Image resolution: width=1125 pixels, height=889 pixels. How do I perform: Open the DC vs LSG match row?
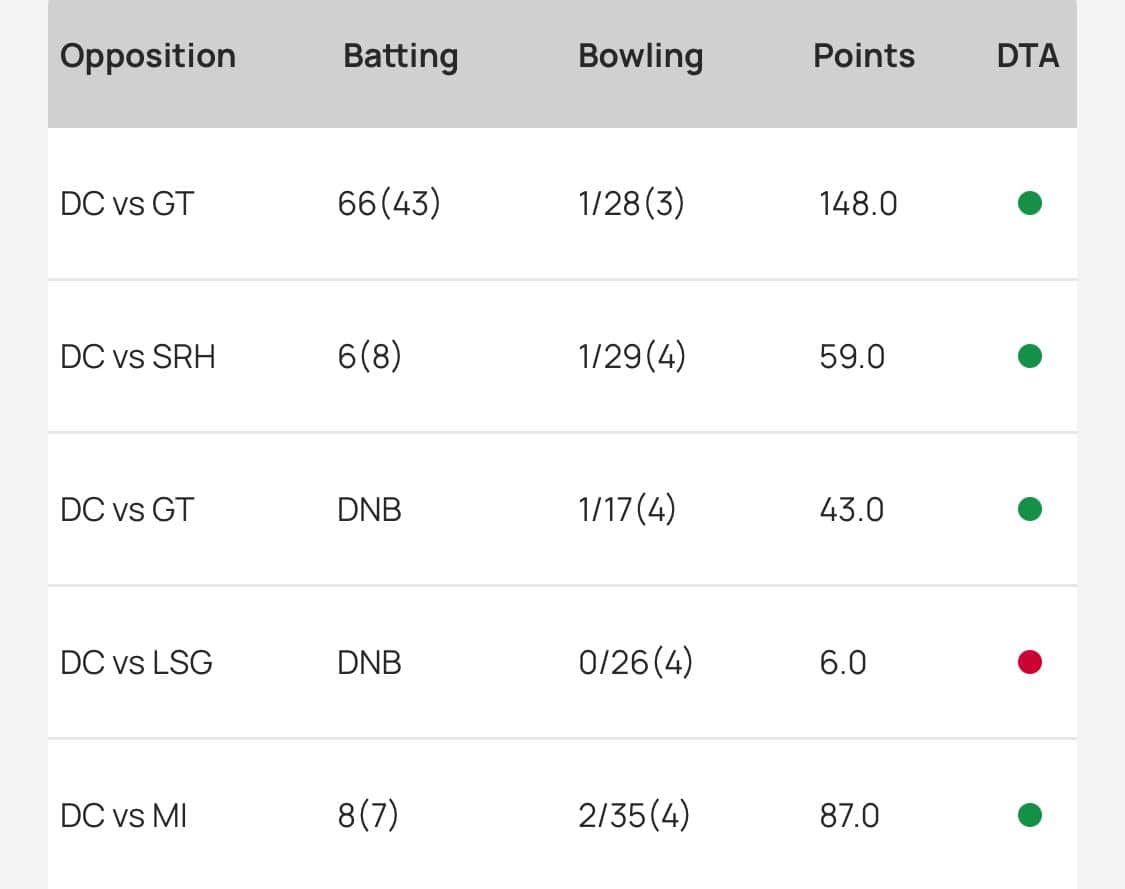[x=136, y=663]
